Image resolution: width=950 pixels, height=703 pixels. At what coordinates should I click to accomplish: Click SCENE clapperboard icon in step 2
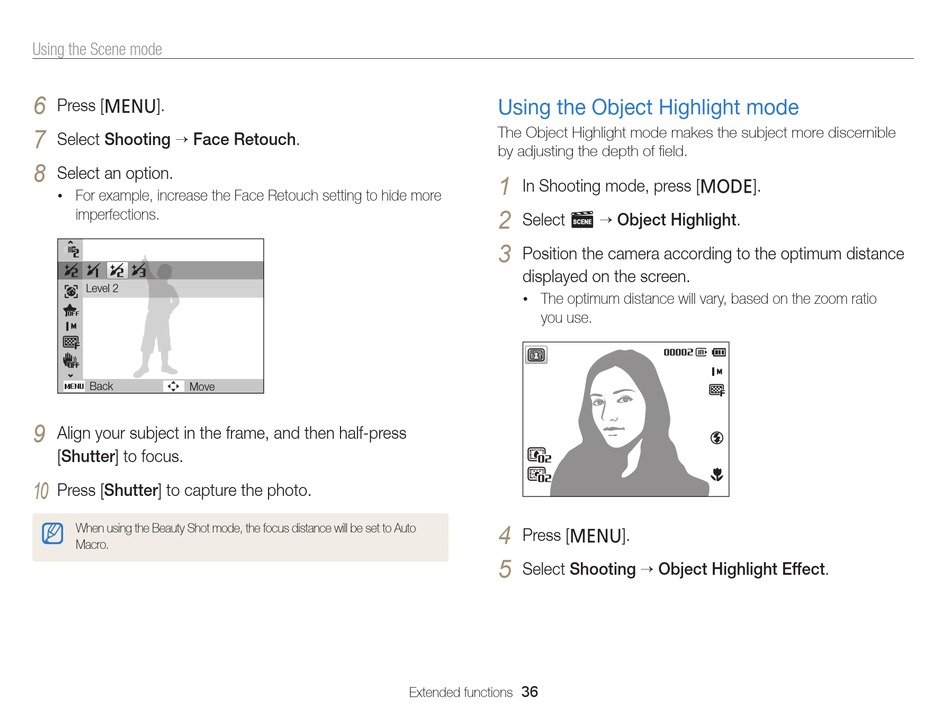582,219
